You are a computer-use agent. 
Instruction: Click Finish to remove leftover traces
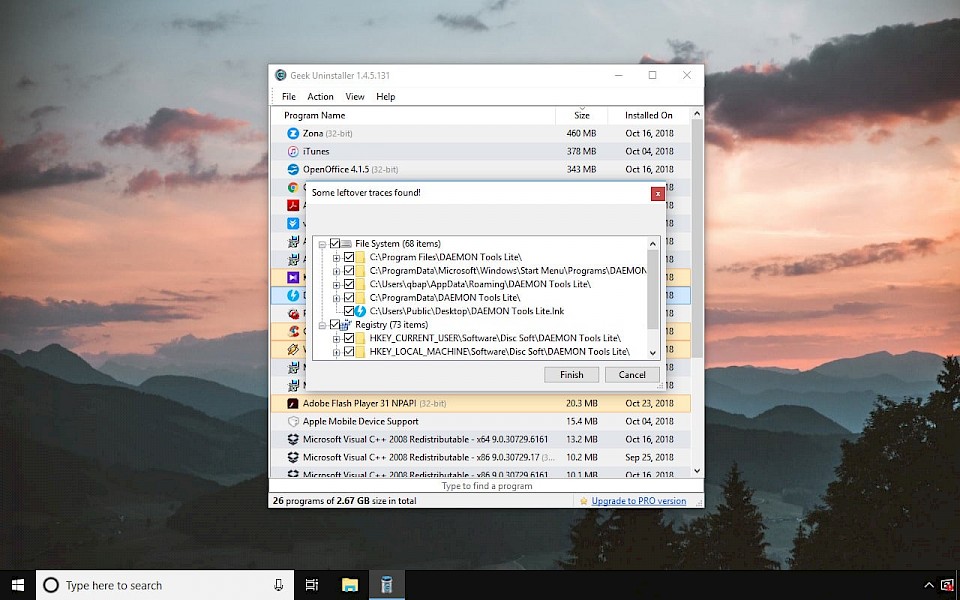point(571,375)
